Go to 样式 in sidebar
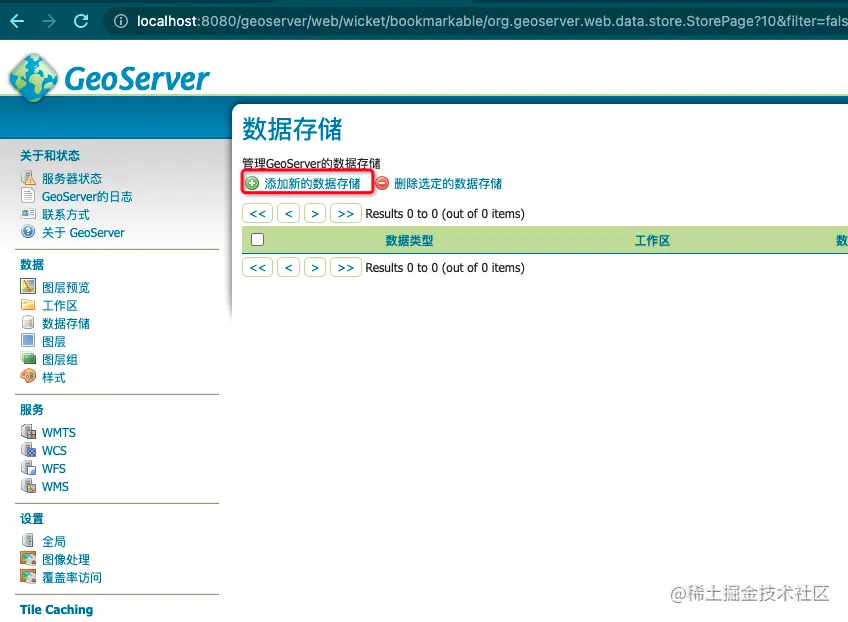The width and height of the screenshot is (848, 622). point(54,378)
